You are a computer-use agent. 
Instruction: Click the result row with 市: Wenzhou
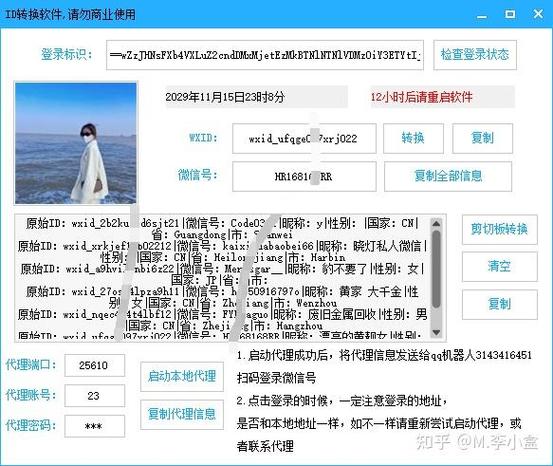(x=222, y=303)
